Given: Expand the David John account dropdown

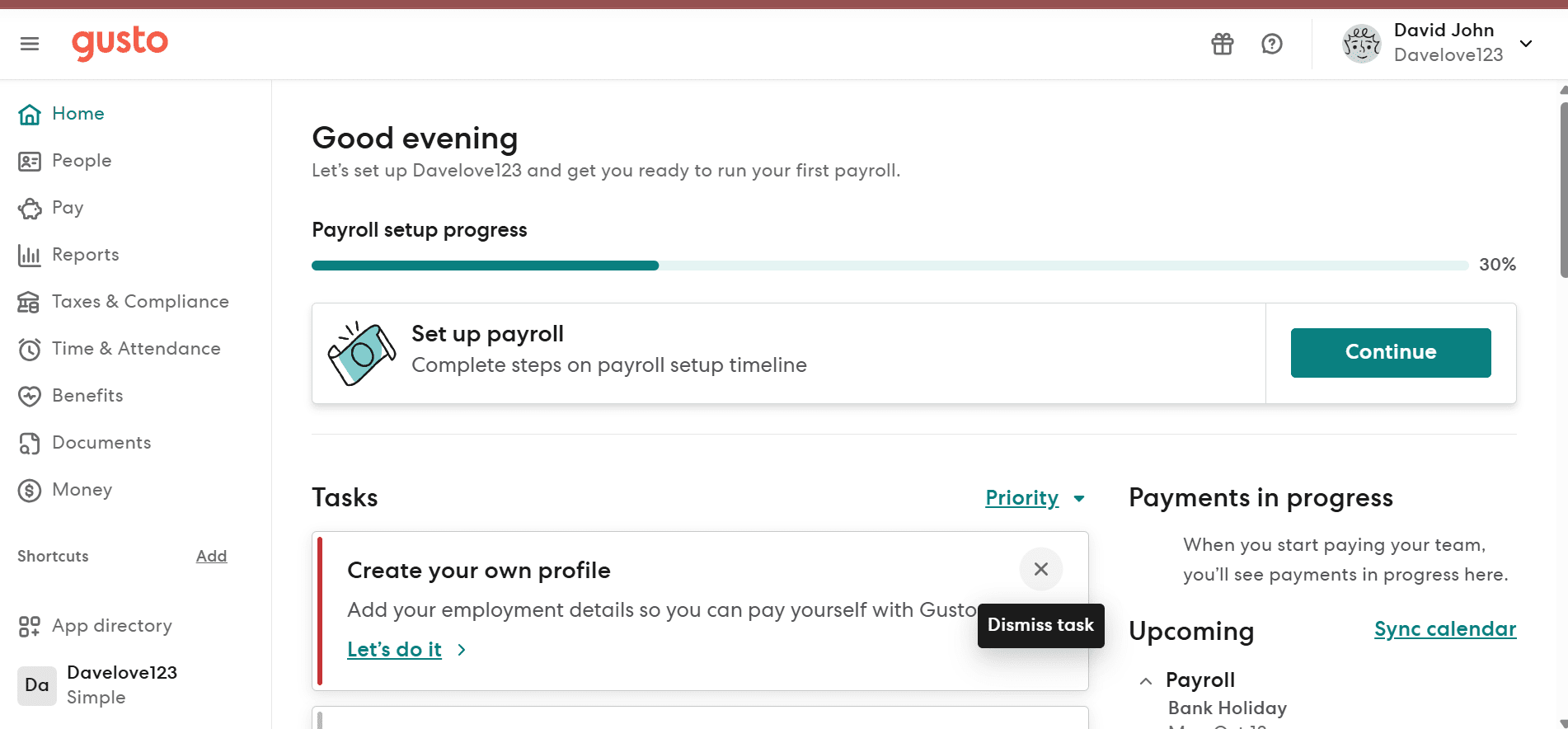Looking at the screenshot, I should coord(1526,44).
